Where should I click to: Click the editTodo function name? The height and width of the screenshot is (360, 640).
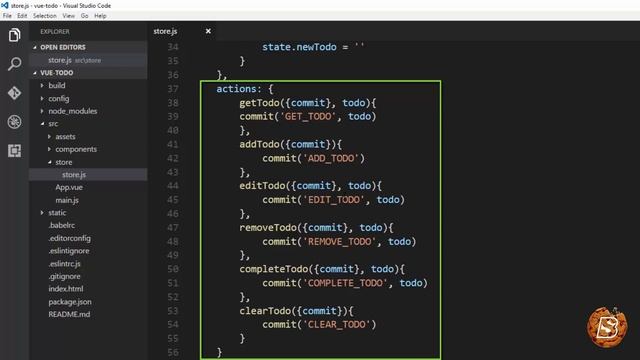pos(262,186)
